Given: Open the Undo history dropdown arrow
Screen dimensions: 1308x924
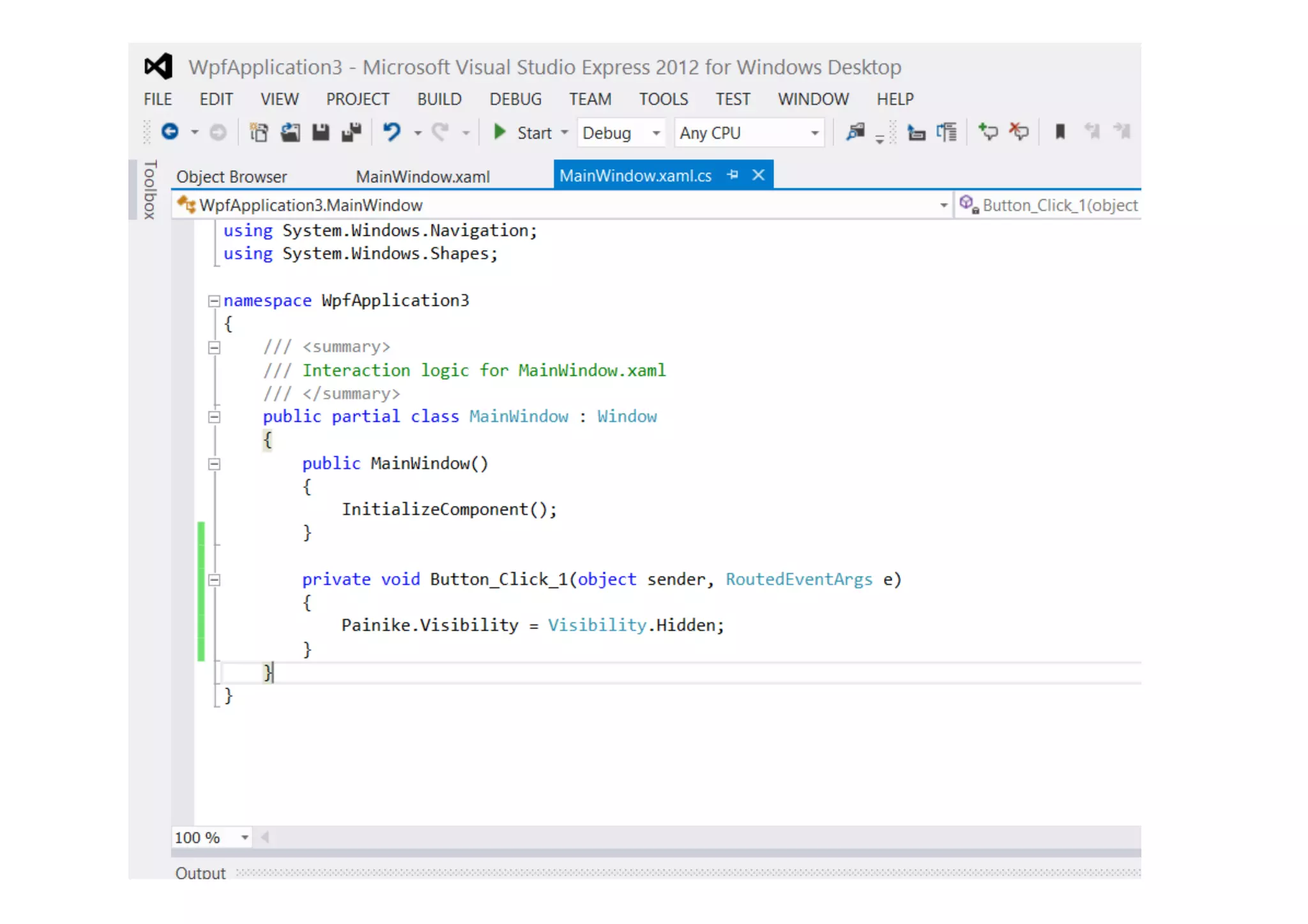Looking at the screenshot, I should click(x=417, y=133).
